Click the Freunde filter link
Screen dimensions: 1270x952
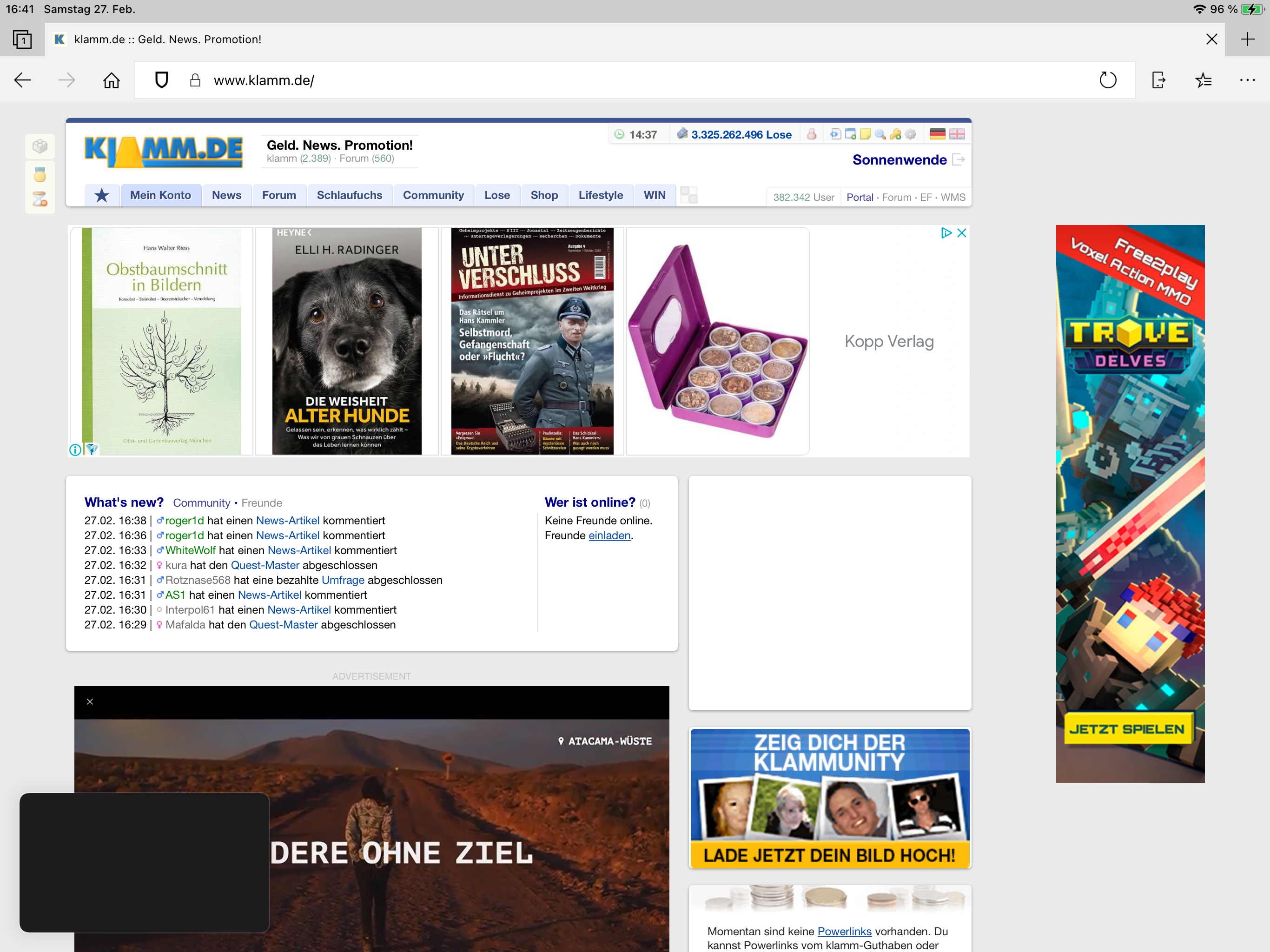click(261, 503)
